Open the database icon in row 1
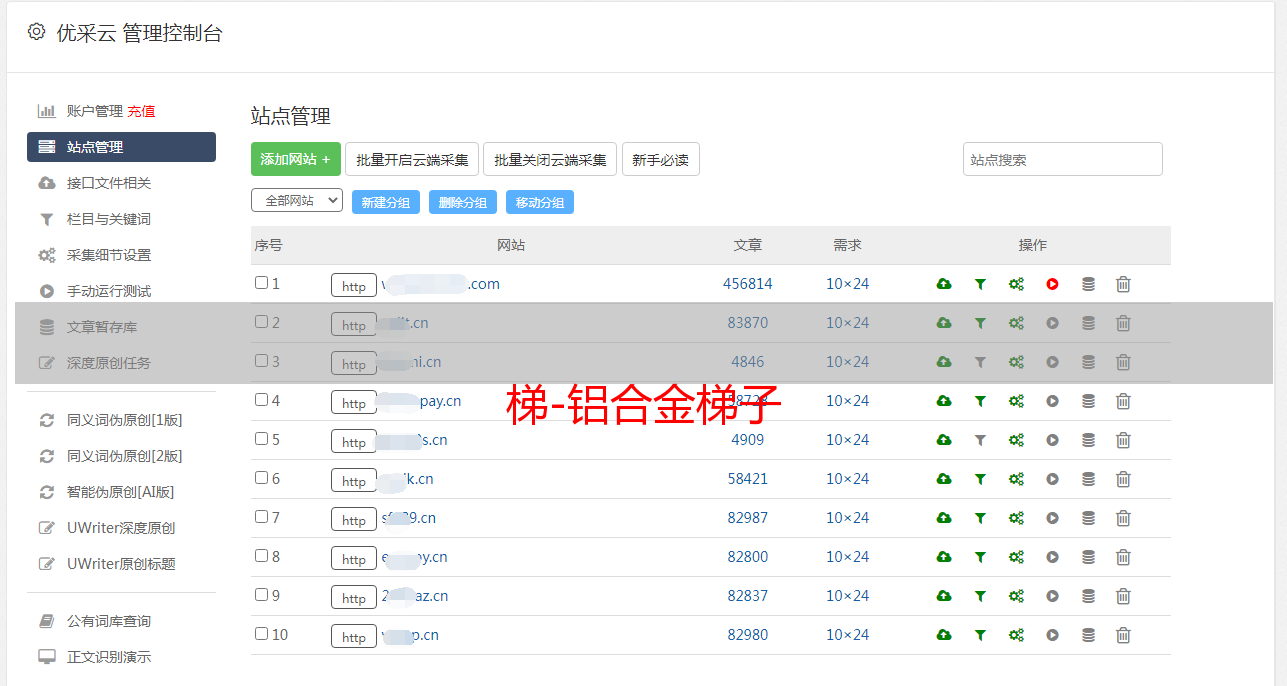Image resolution: width=1287 pixels, height=686 pixels. click(x=1088, y=284)
